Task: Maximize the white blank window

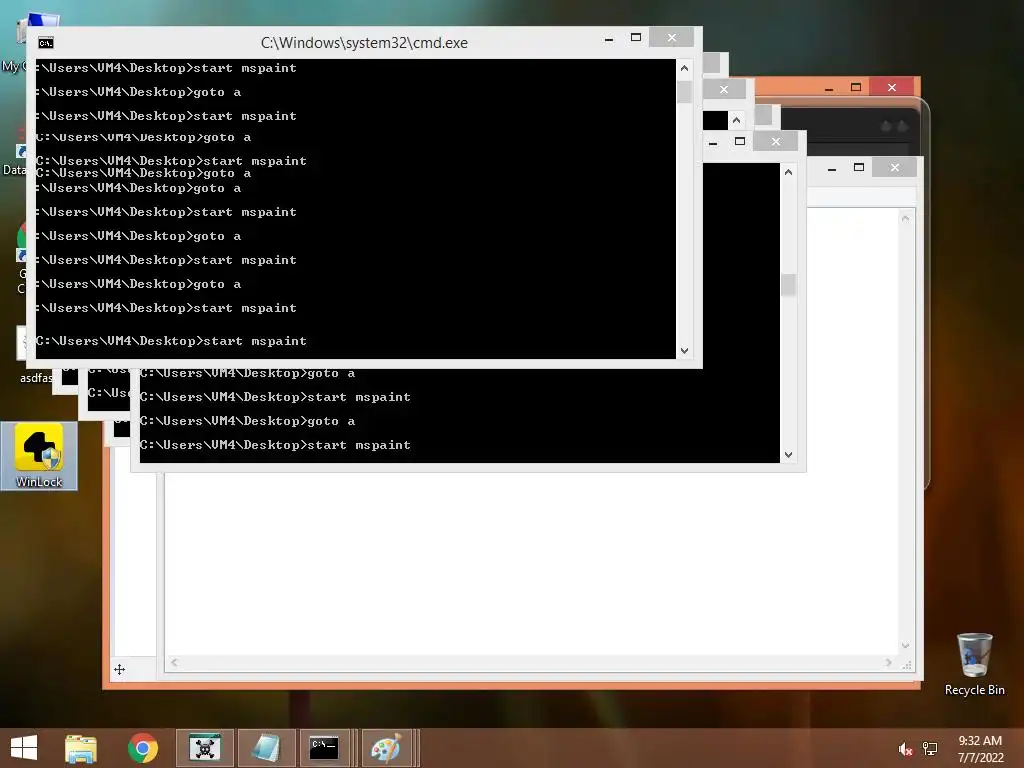Action: [859, 168]
